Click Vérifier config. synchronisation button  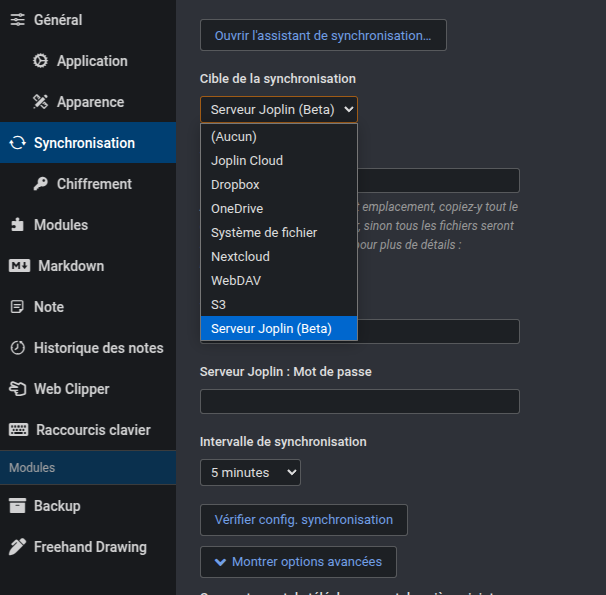(304, 520)
